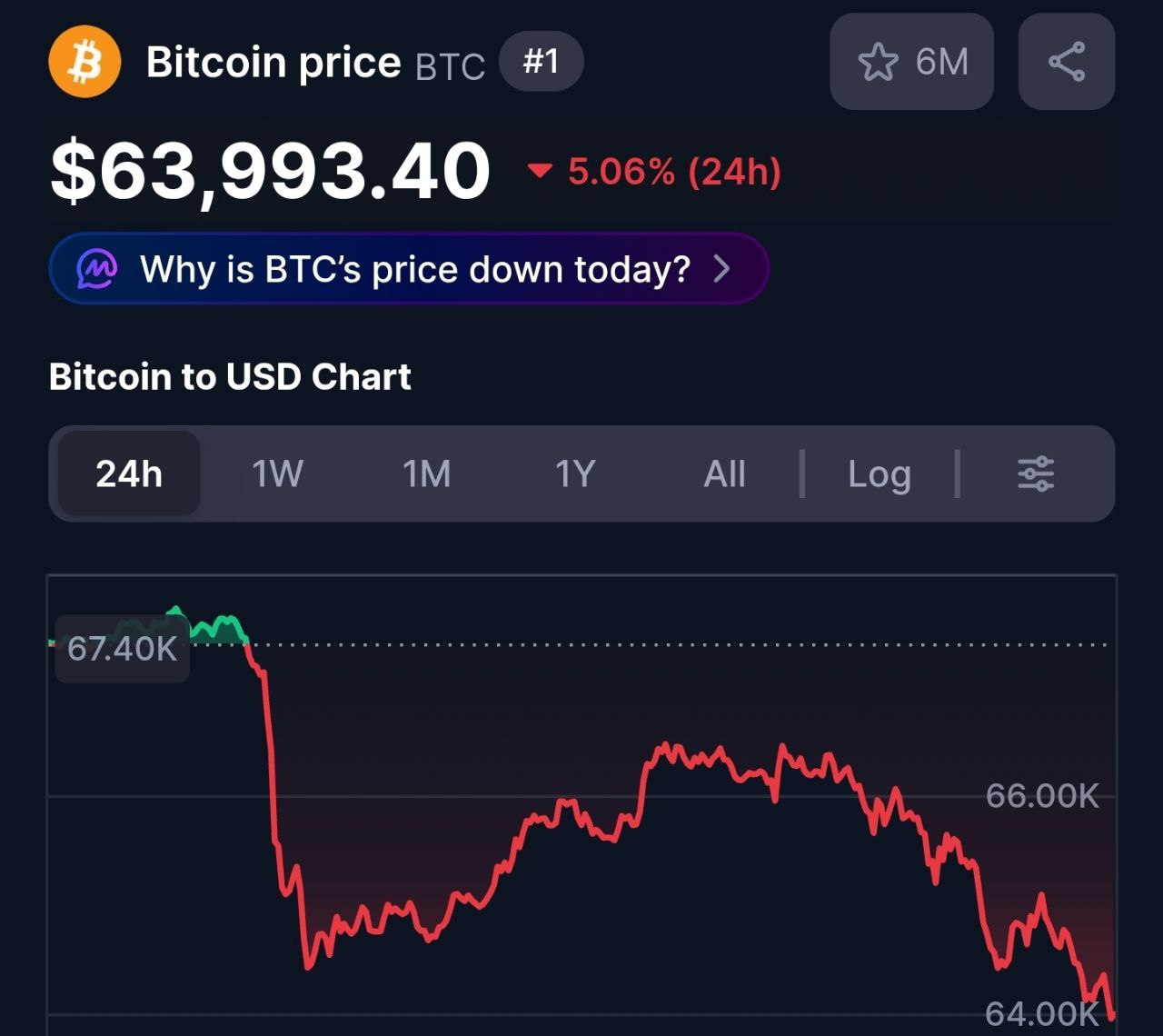The width and height of the screenshot is (1163, 1036).
Task: Expand the chevron on BTC price explanation
Action: (x=721, y=269)
